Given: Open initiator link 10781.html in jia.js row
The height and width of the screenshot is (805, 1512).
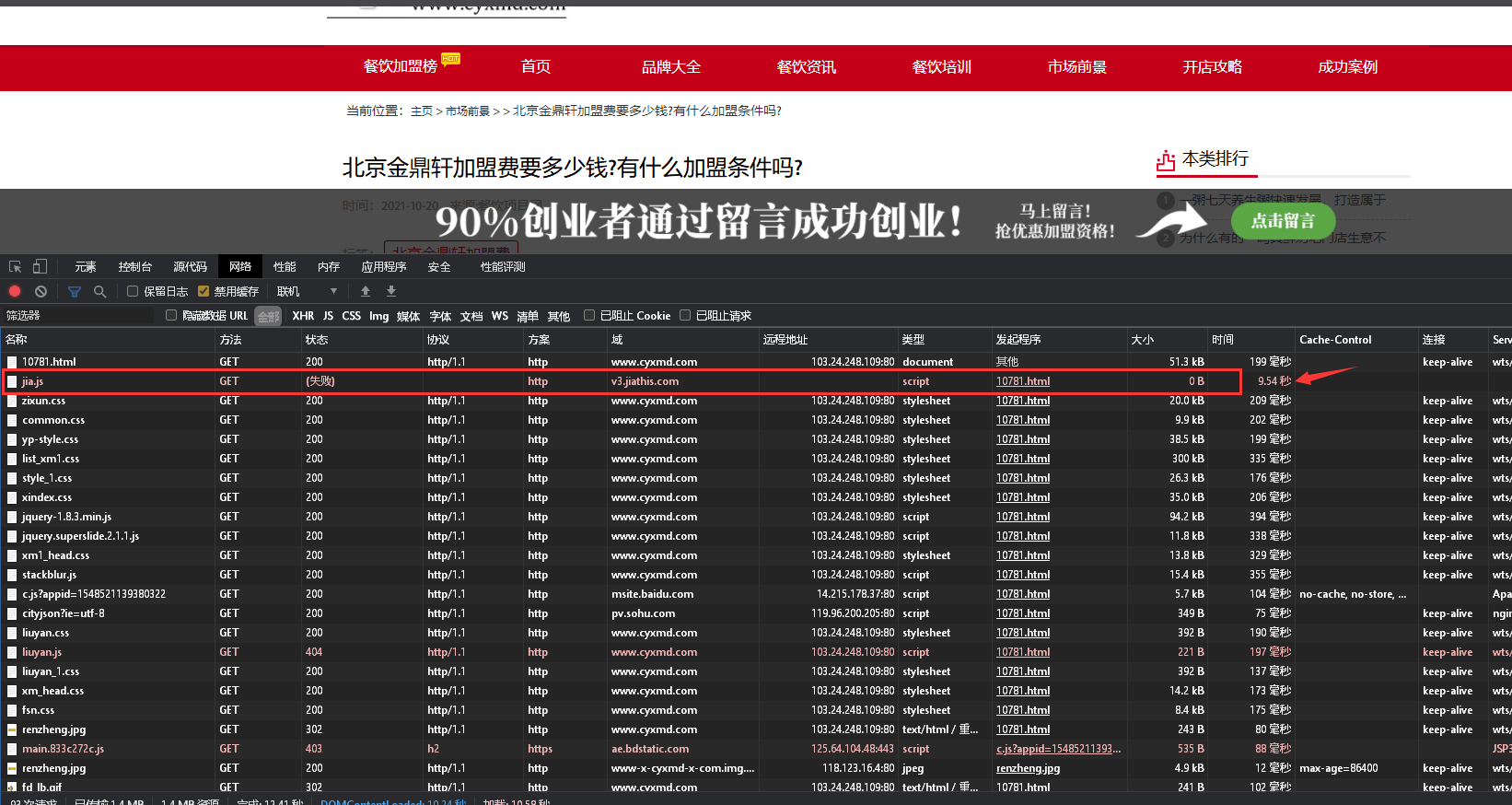Looking at the screenshot, I should click(1023, 381).
